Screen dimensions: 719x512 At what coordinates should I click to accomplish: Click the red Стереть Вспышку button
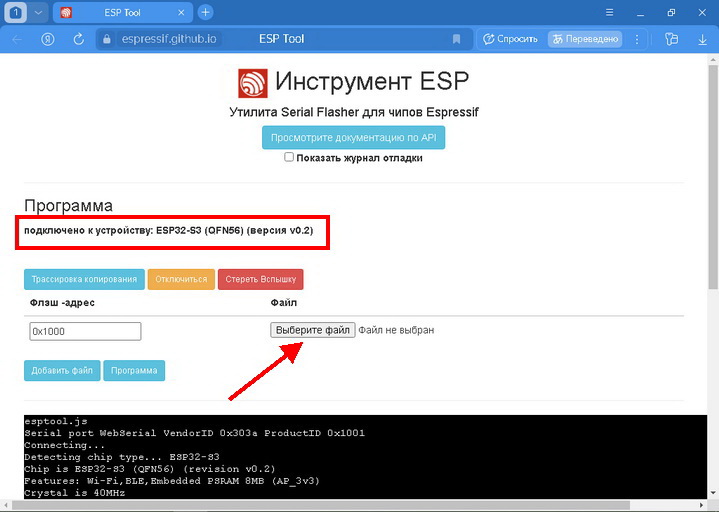point(260,279)
